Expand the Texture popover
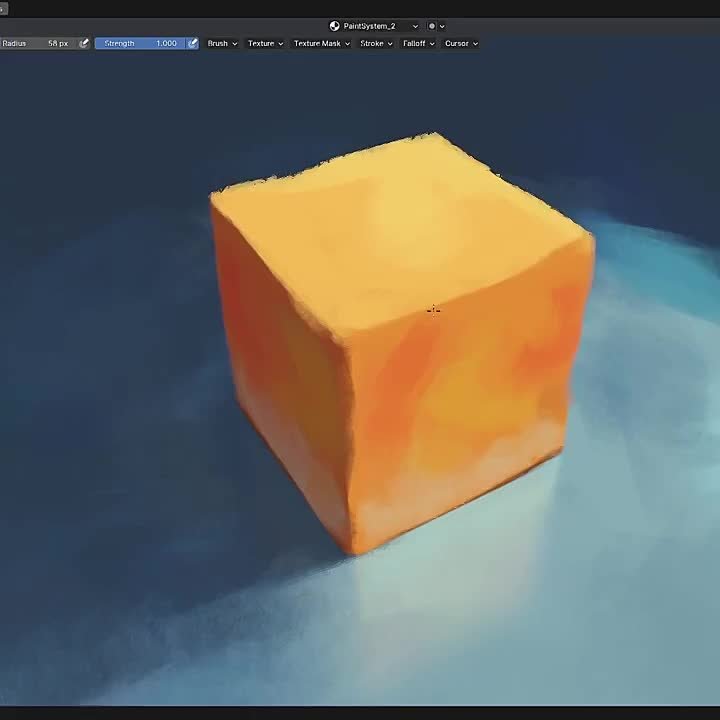This screenshot has width=720, height=720. coord(265,44)
